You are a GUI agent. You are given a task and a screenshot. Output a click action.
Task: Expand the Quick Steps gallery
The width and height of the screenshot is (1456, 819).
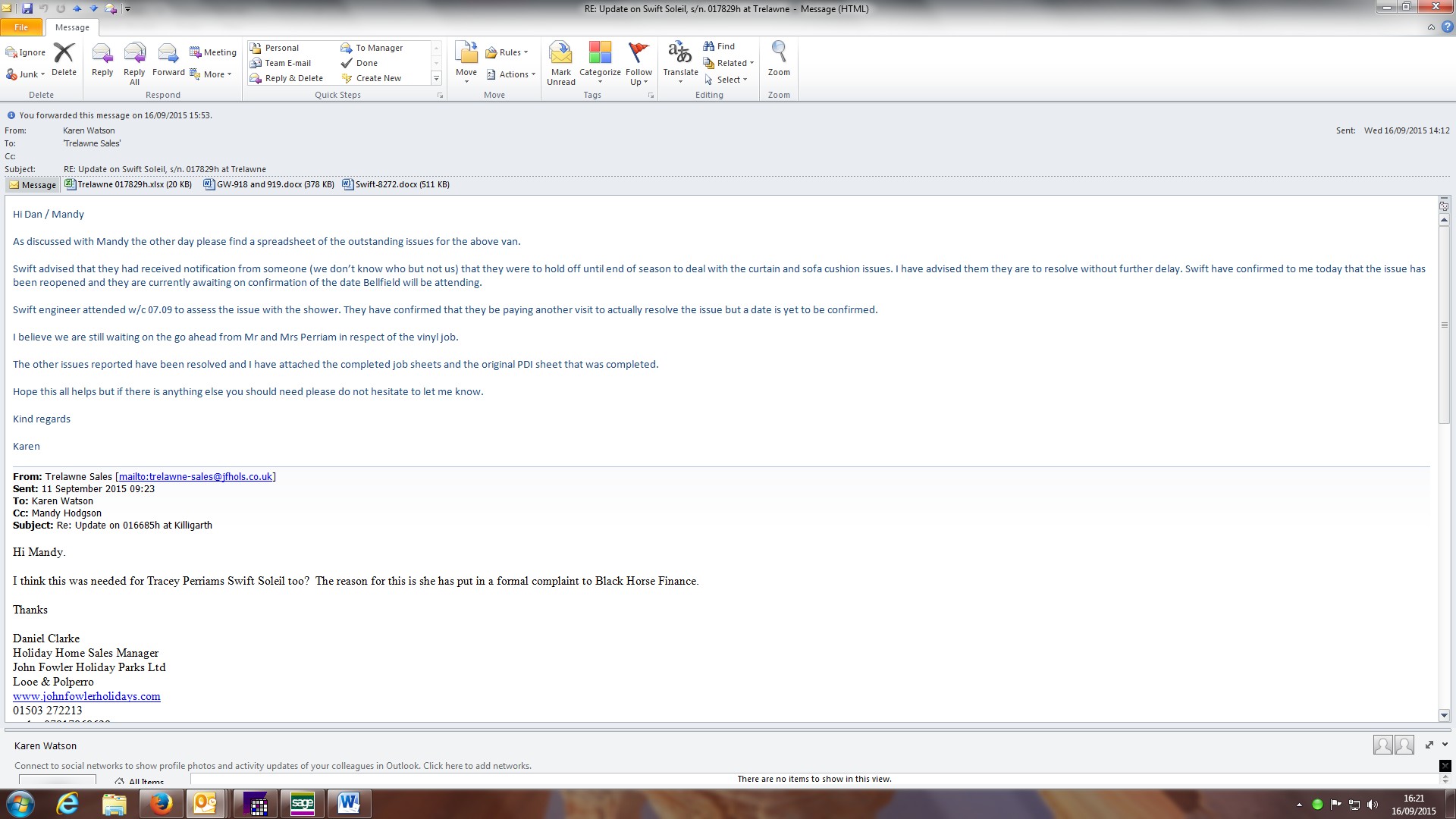(436, 78)
